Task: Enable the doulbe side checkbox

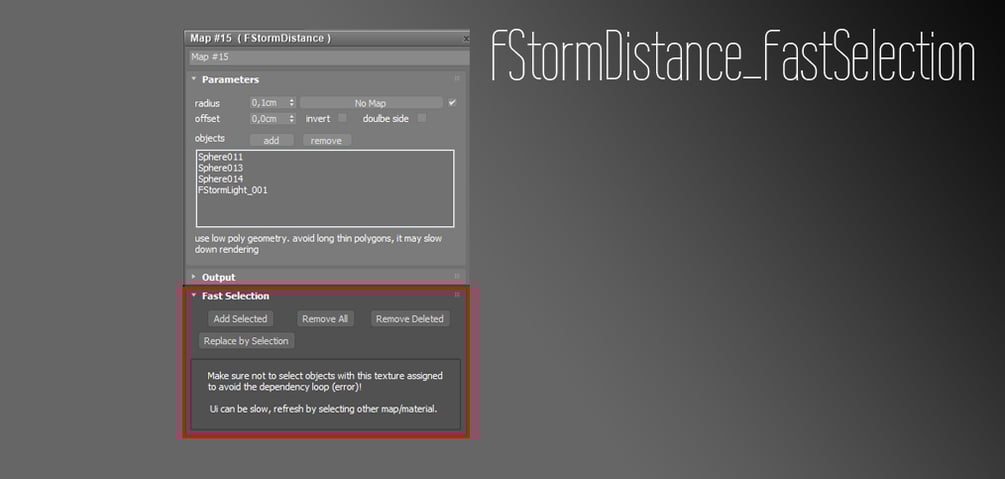Action: pos(422,118)
